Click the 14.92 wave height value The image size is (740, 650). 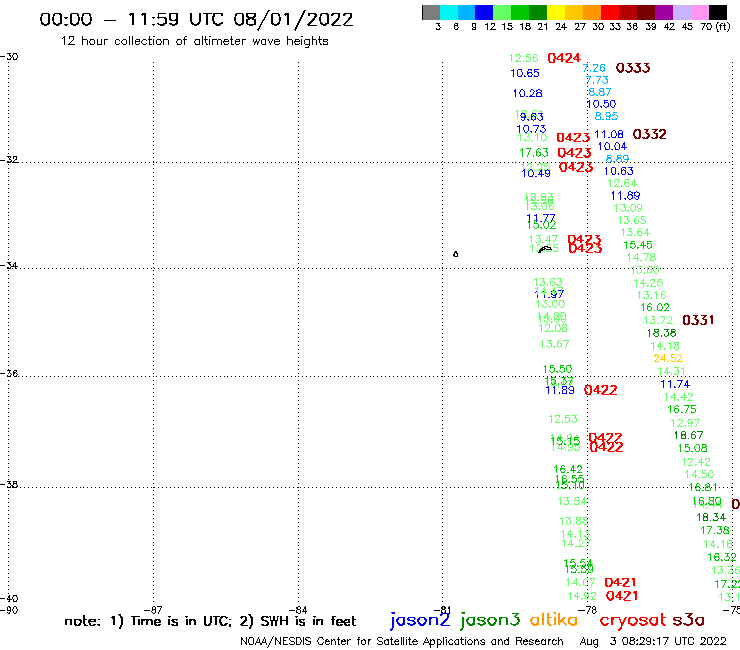pyautogui.click(x=582, y=596)
